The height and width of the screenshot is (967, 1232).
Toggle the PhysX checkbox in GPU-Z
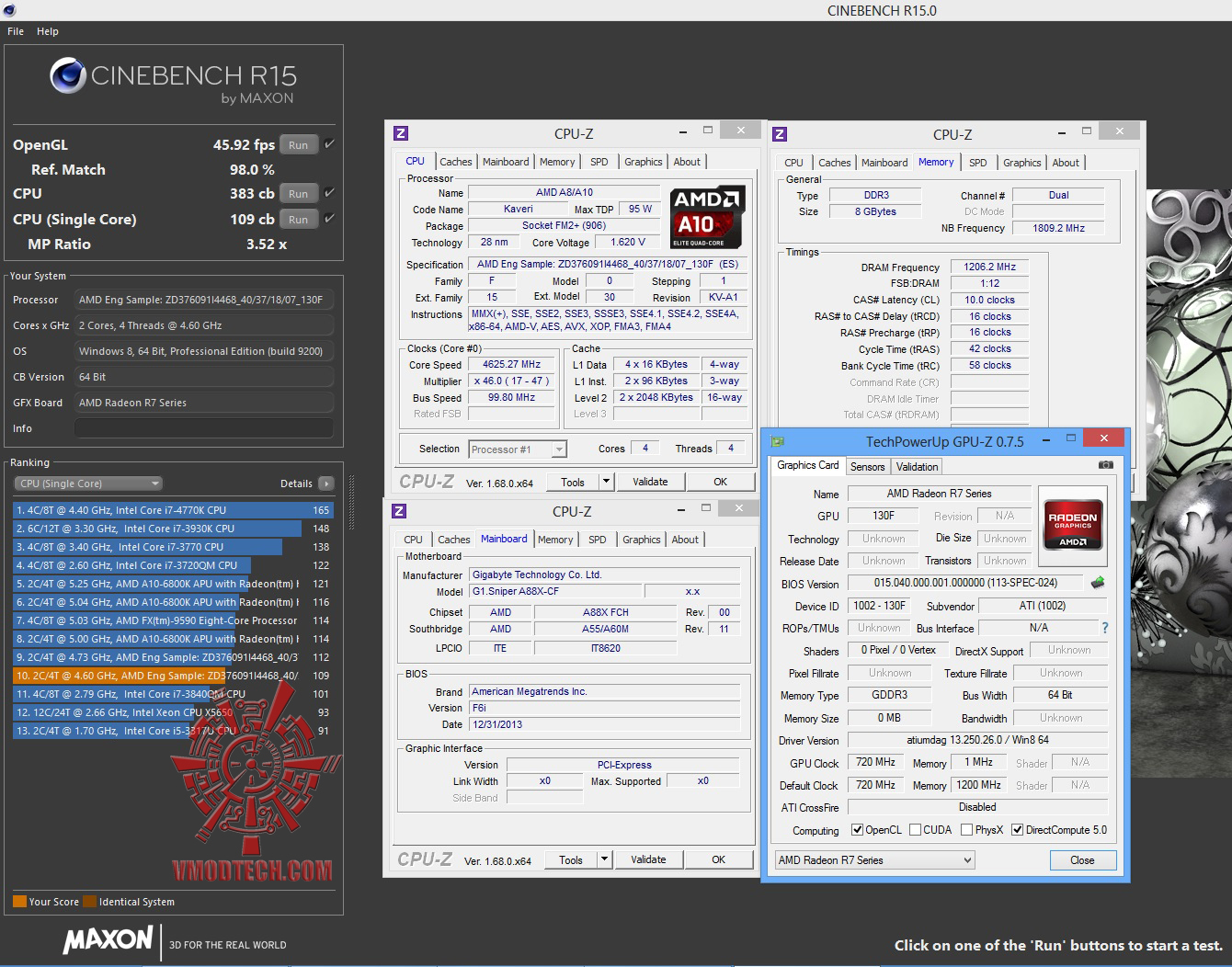(966, 830)
